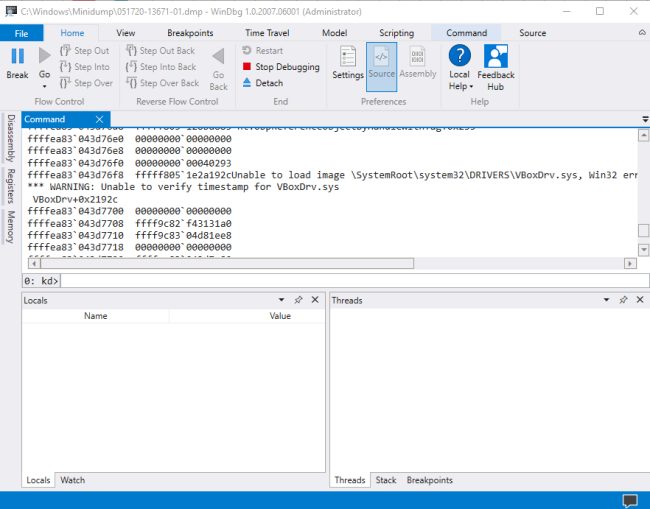Open the Threads panel options dropdown
650x509 pixels.
[x=606, y=300]
